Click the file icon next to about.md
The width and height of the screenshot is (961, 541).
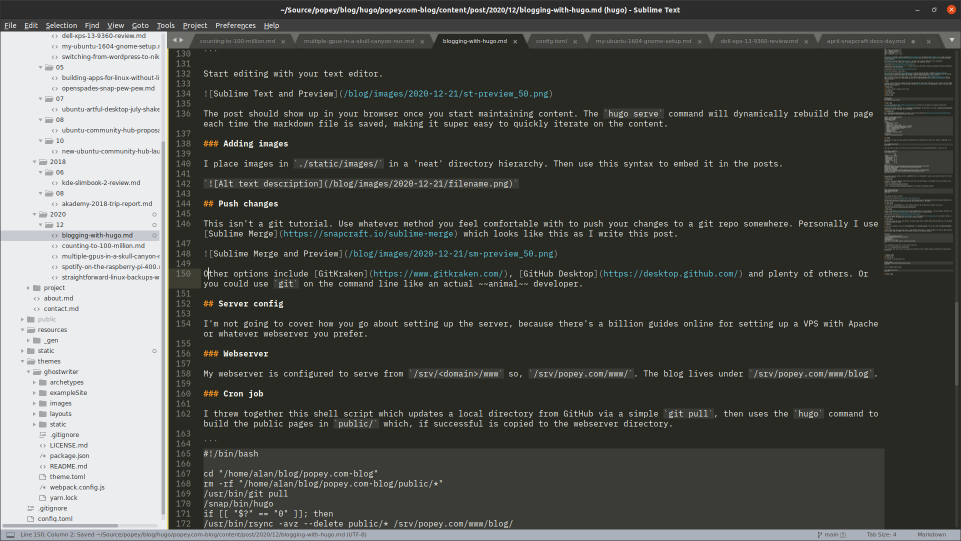(37, 298)
